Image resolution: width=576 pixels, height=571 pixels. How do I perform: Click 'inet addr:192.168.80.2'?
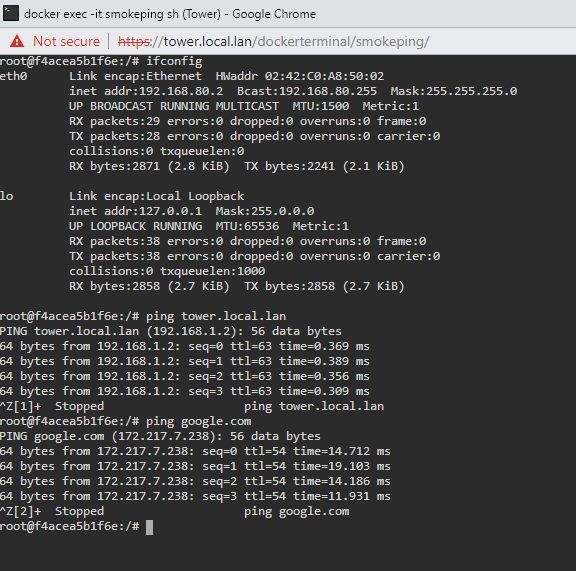click(x=146, y=91)
